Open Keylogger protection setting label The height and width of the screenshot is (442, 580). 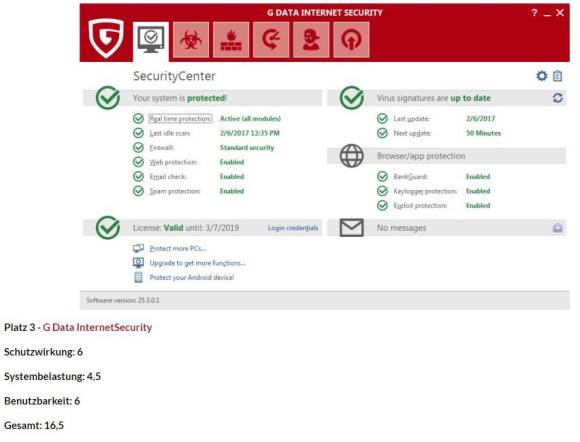click(x=425, y=191)
